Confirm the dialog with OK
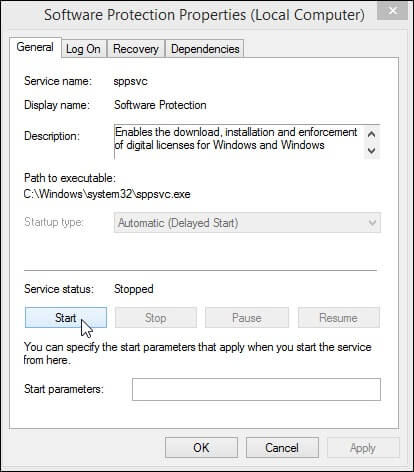Image resolution: width=414 pixels, height=472 pixels. (x=201, y=448)
